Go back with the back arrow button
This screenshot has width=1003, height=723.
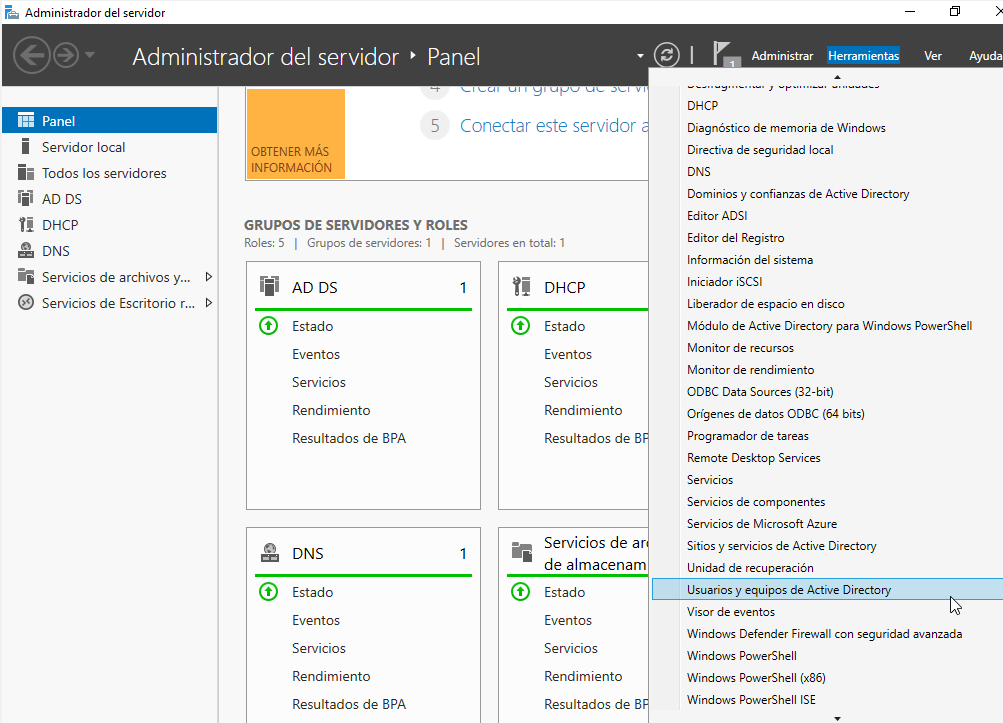pos(32,56)
